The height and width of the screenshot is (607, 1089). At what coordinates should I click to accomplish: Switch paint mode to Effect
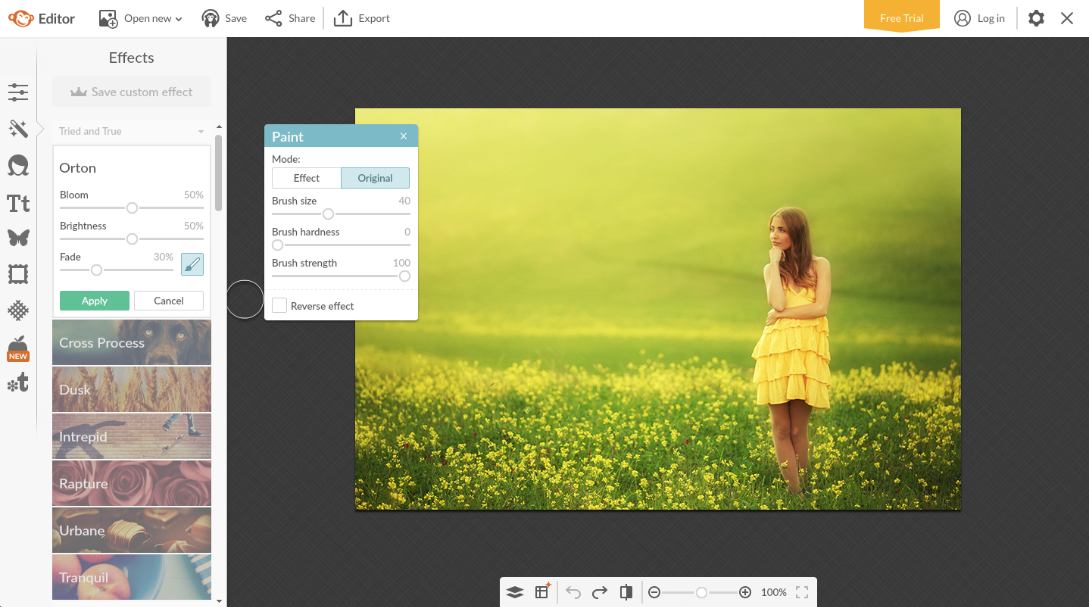306,177
